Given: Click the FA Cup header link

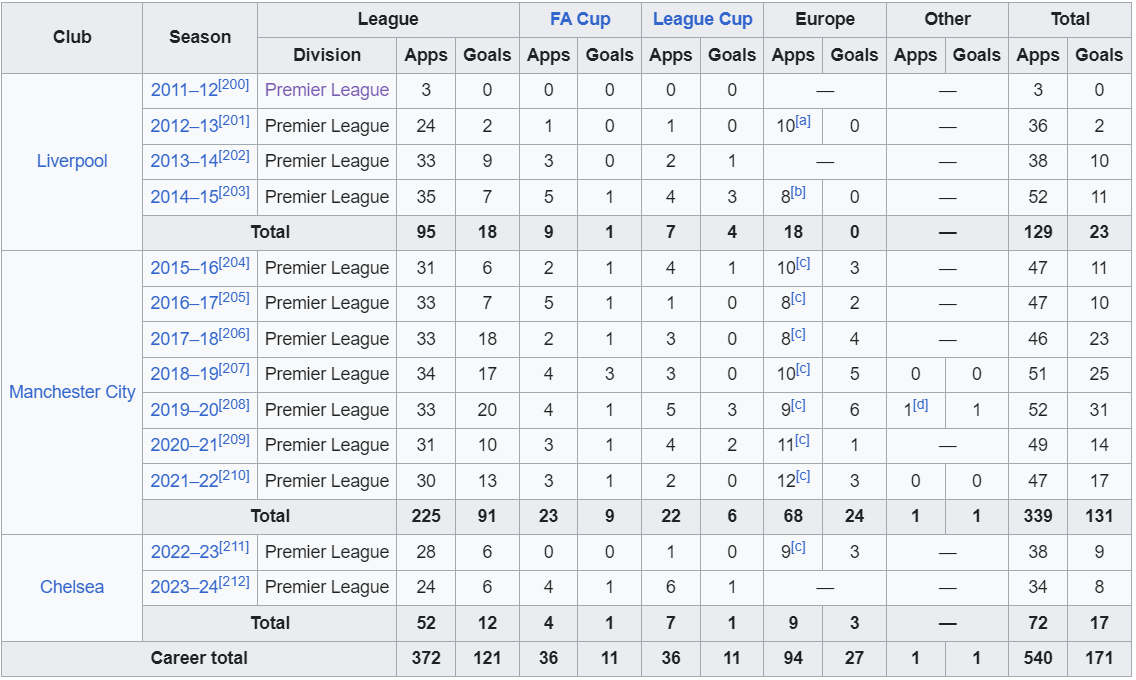Looking at the screenshot, I should tap(580, 19).
